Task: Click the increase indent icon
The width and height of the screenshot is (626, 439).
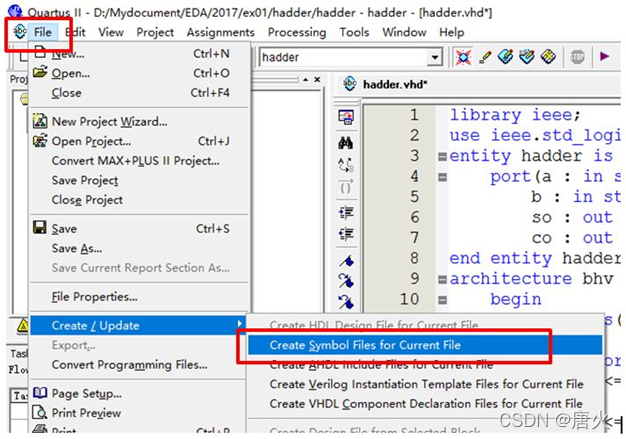Action: pyautogui.click(x=346, y=212)
